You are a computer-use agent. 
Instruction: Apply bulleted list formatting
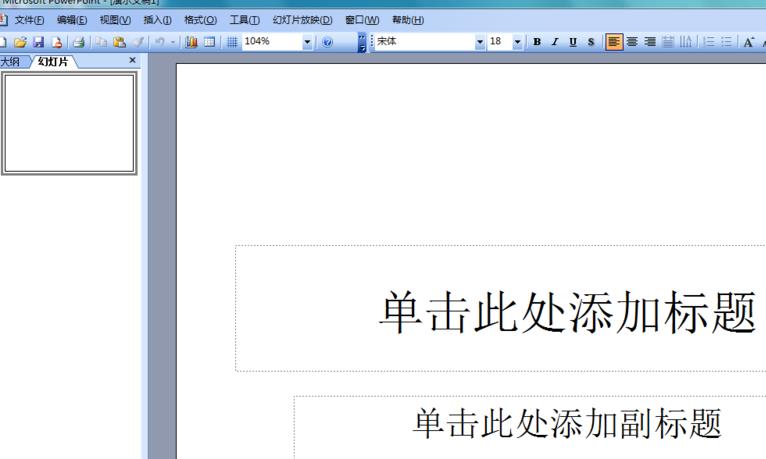(727, 42)
